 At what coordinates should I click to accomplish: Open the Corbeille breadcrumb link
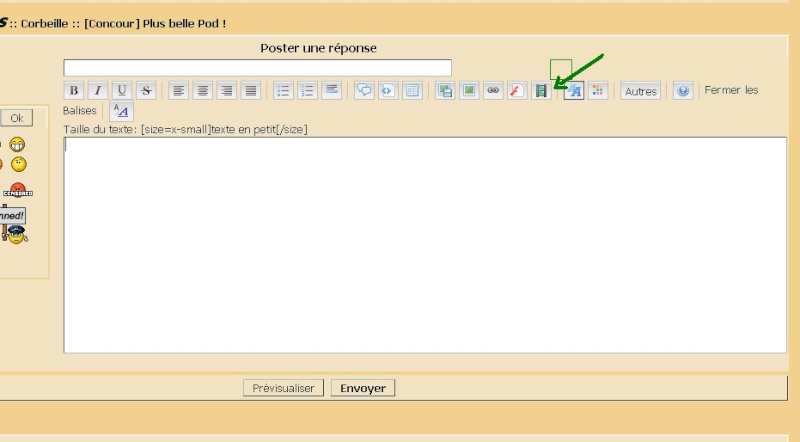(x=44, y=23)
